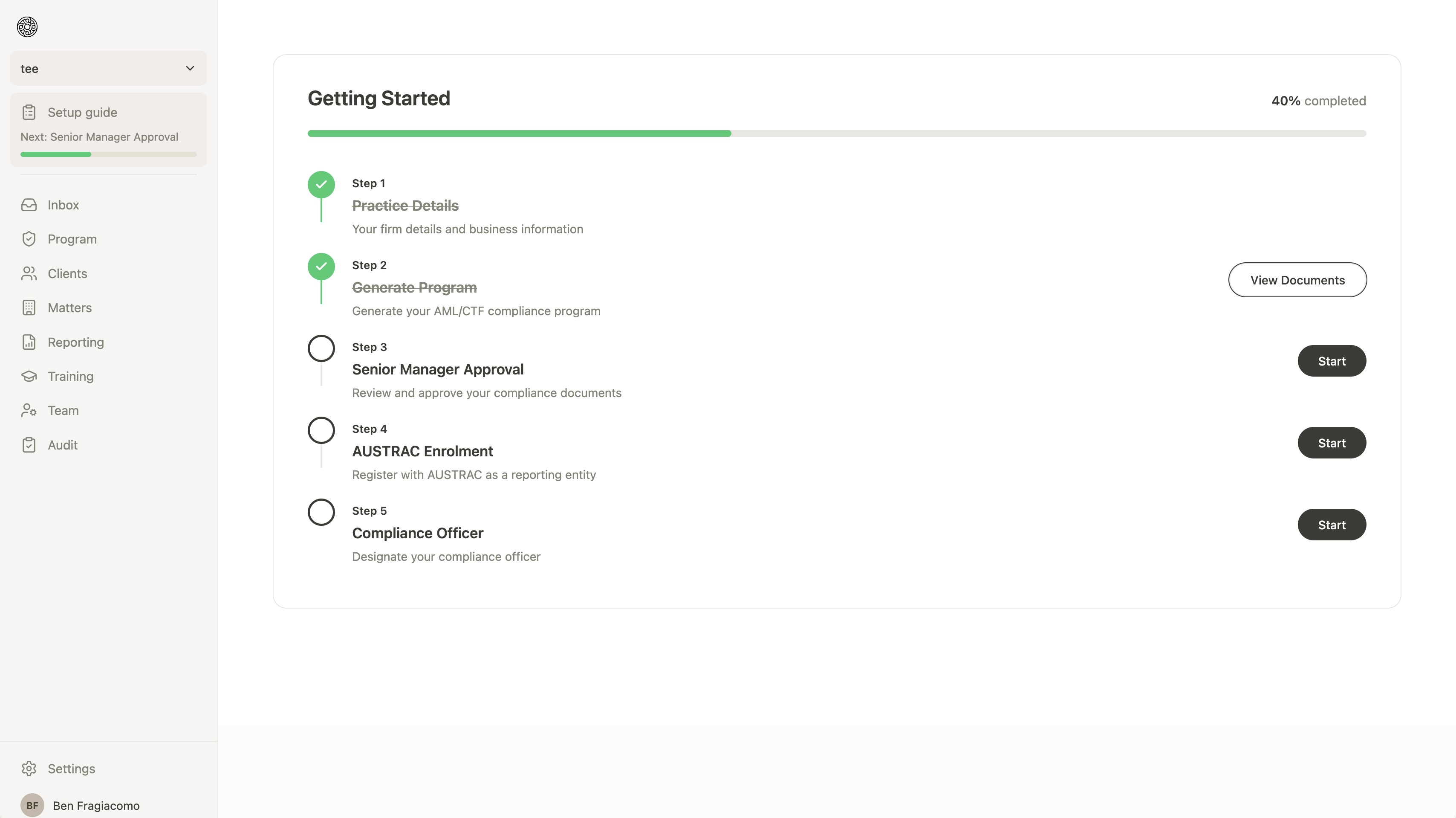Mark Step 3 Senior Manager Approval circle

(x=321, y=349)
